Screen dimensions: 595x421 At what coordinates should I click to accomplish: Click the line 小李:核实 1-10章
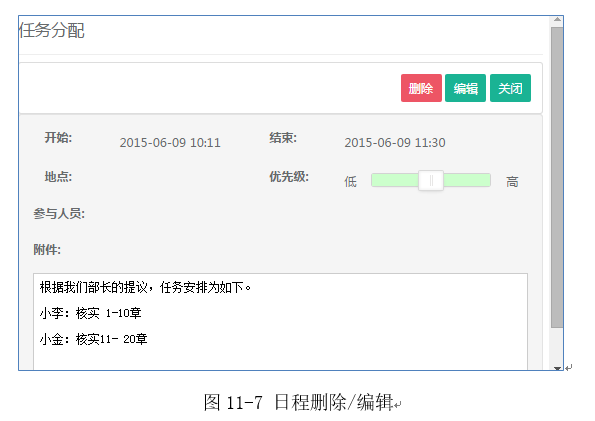point(90,313)
